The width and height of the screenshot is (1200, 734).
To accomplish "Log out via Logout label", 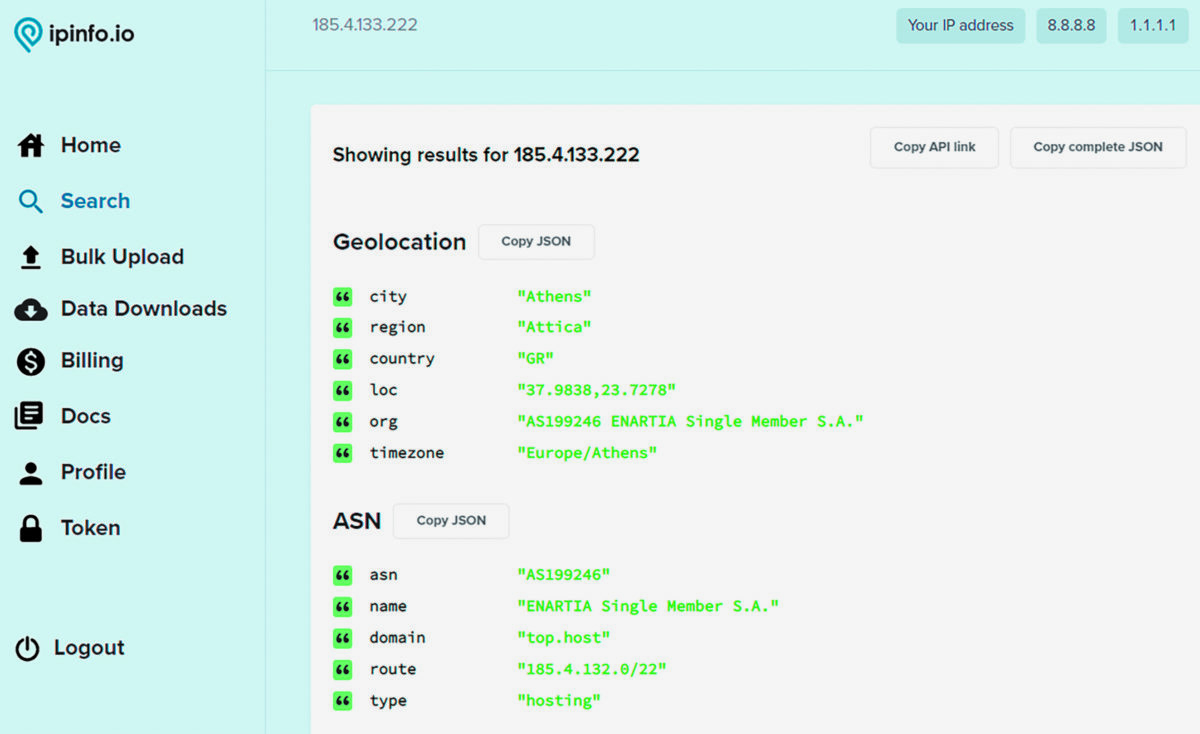I will (89, 648).
